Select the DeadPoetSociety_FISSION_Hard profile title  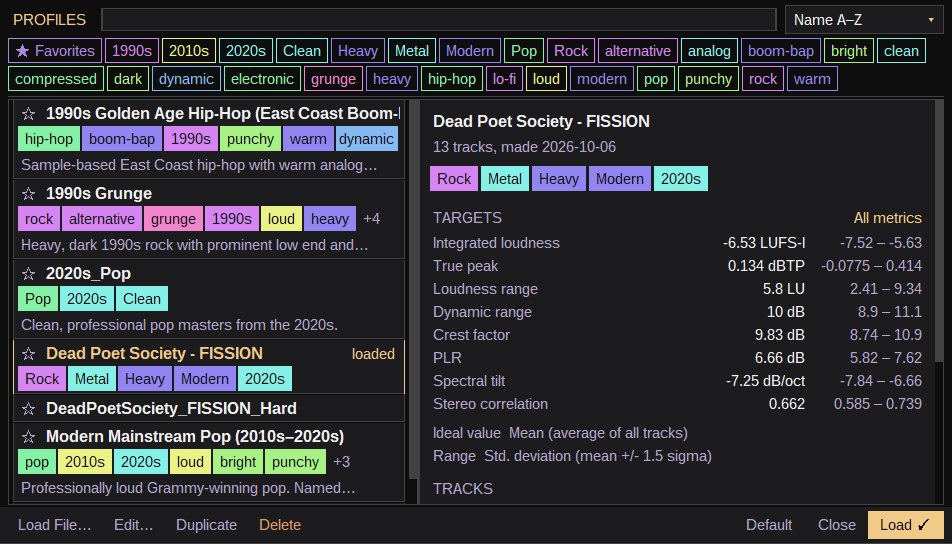(171, 409)
